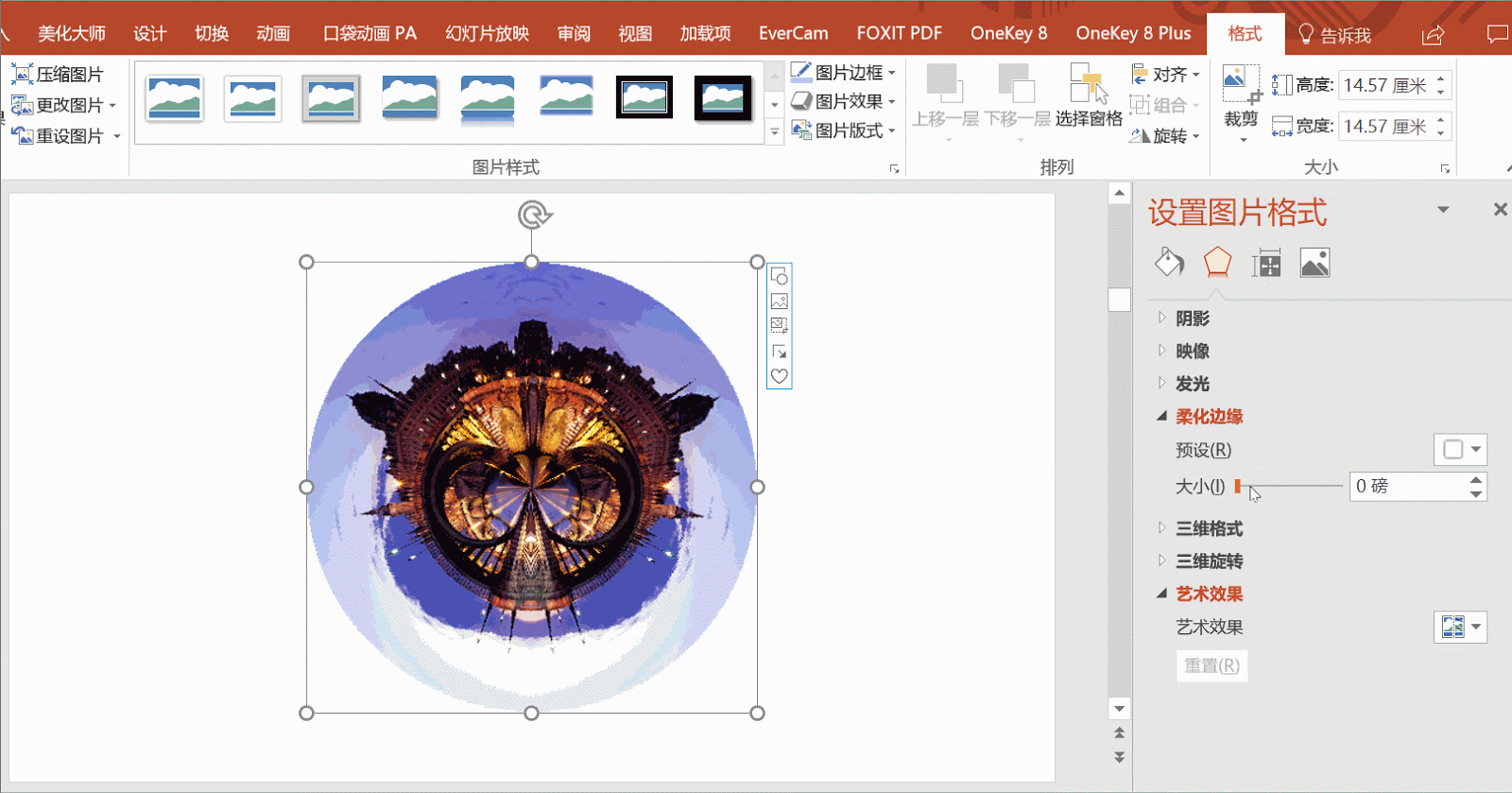Click 压缩图片 compress picture
This screenshot has height=793, width=1512.
click(x=59, y=74)
